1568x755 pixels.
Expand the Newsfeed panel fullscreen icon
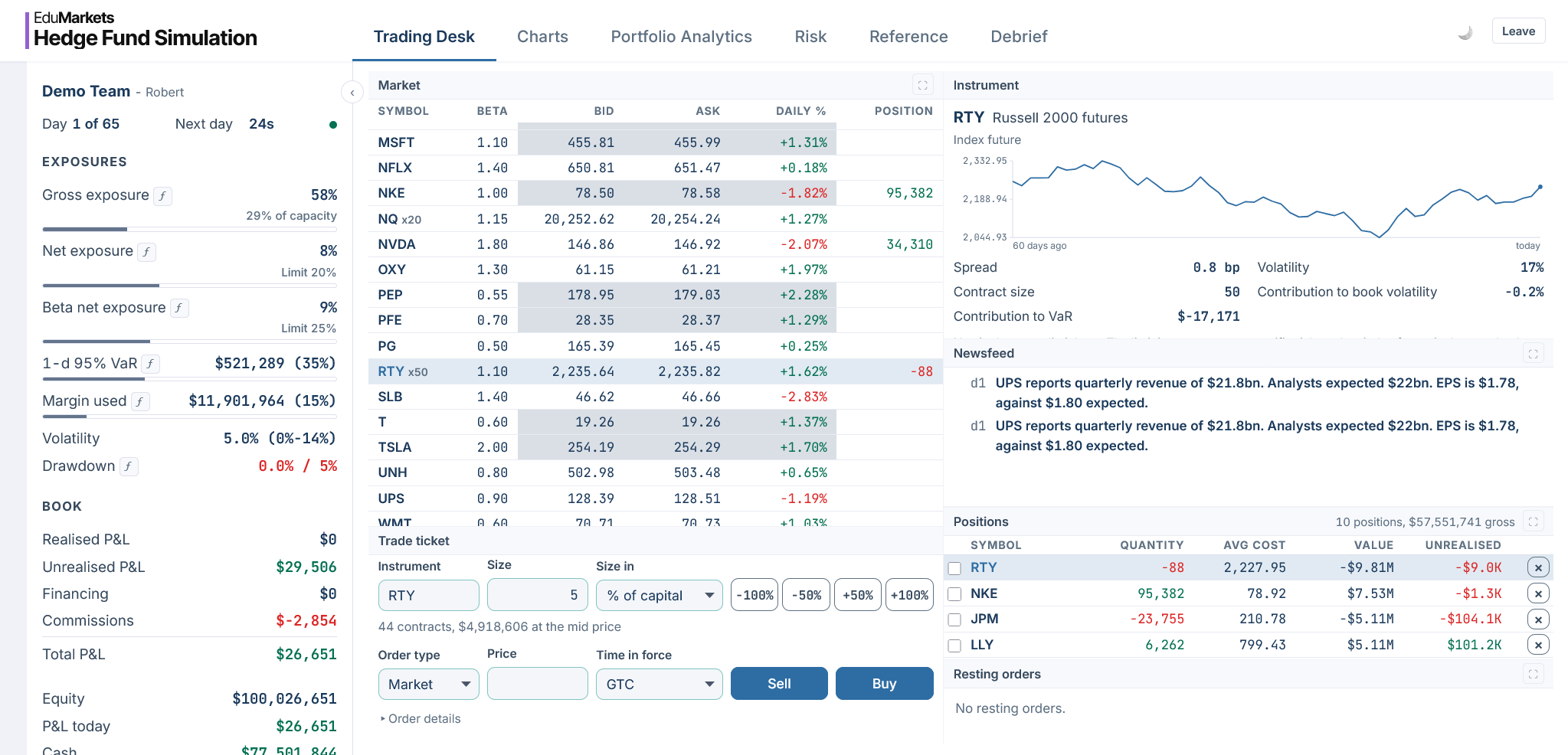[x=1533, y=354]
